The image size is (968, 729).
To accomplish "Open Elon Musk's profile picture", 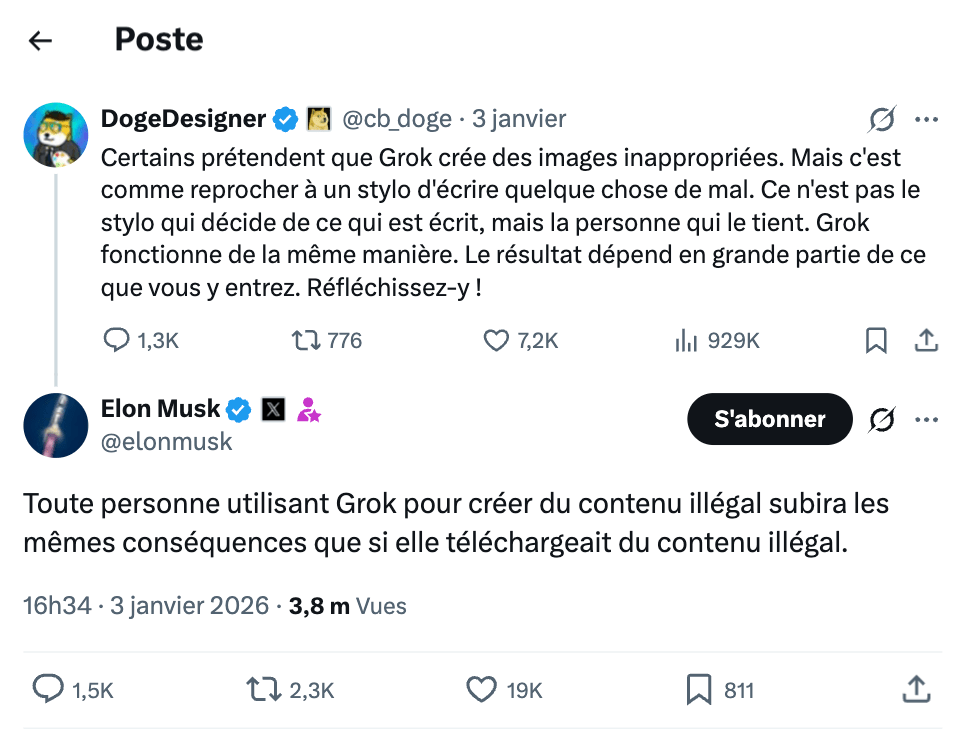I will pyautogui.click(x=56, y=425).
